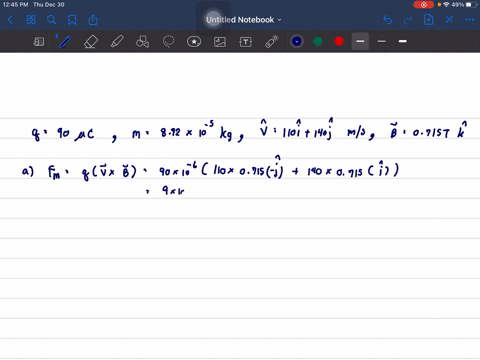The image size is (480, 360).
Task: Redo the last undone stroke
Action: click(408, 20)
